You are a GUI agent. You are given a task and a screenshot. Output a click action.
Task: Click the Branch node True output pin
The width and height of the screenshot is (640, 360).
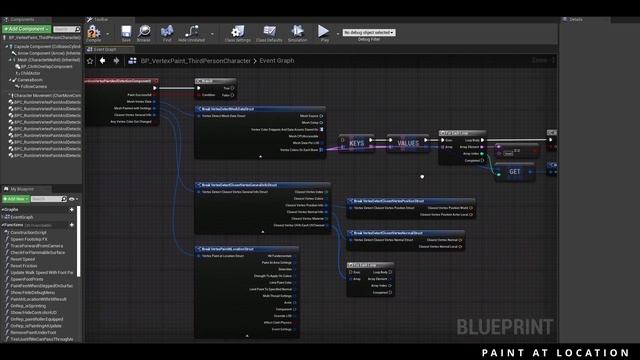(232, 88)
